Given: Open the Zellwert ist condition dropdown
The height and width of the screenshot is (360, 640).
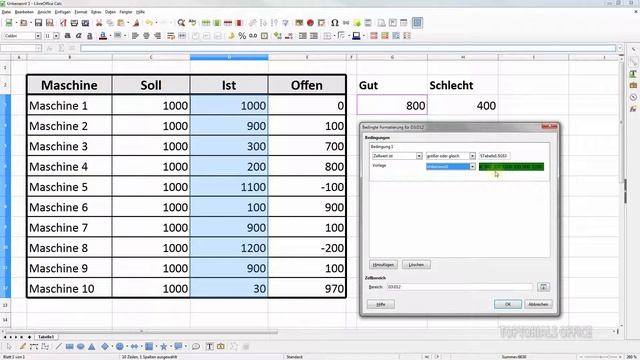Looking at the screenshot, I should (x=419, y=156).
